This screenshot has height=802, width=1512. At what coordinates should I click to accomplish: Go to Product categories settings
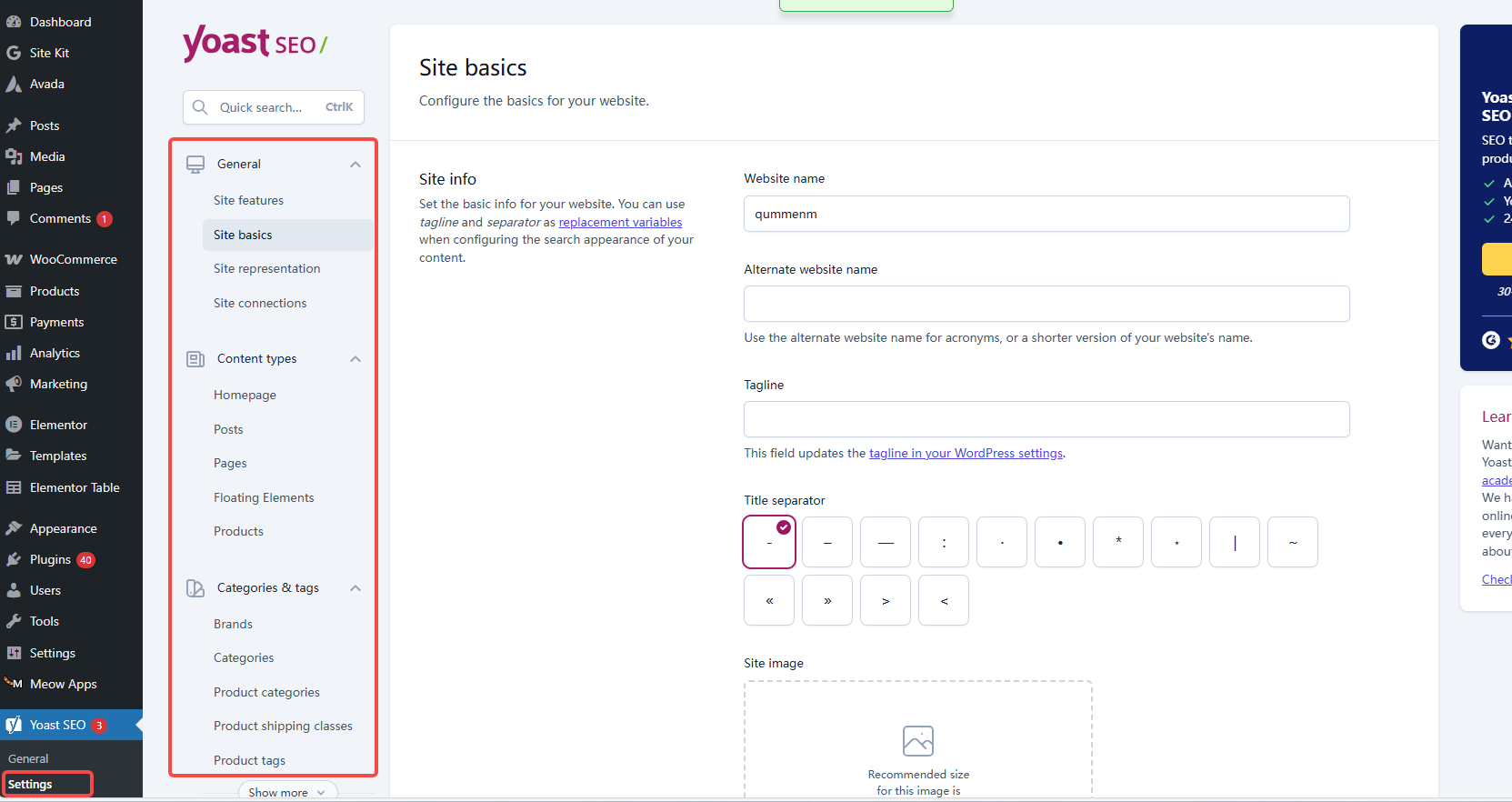tap(266, 692)
